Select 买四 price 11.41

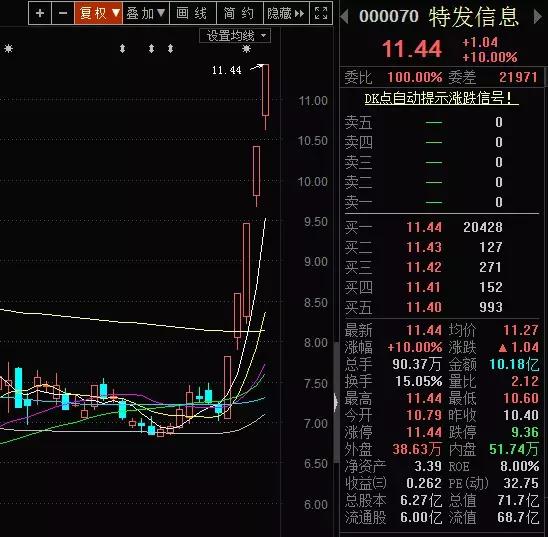(x=424, y=287)
